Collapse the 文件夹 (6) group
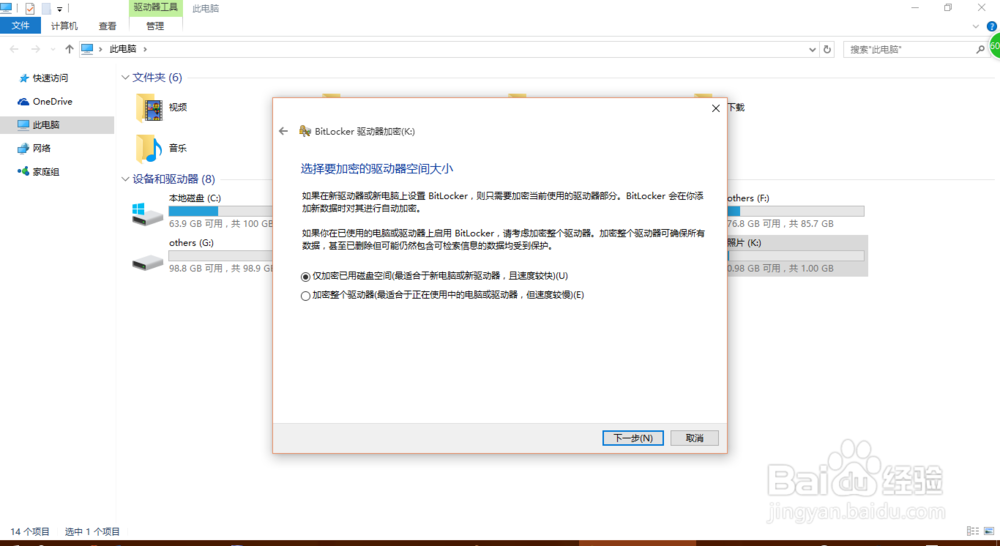The height and width of the screenshot is (546, 1000). [x=125, y=77]
